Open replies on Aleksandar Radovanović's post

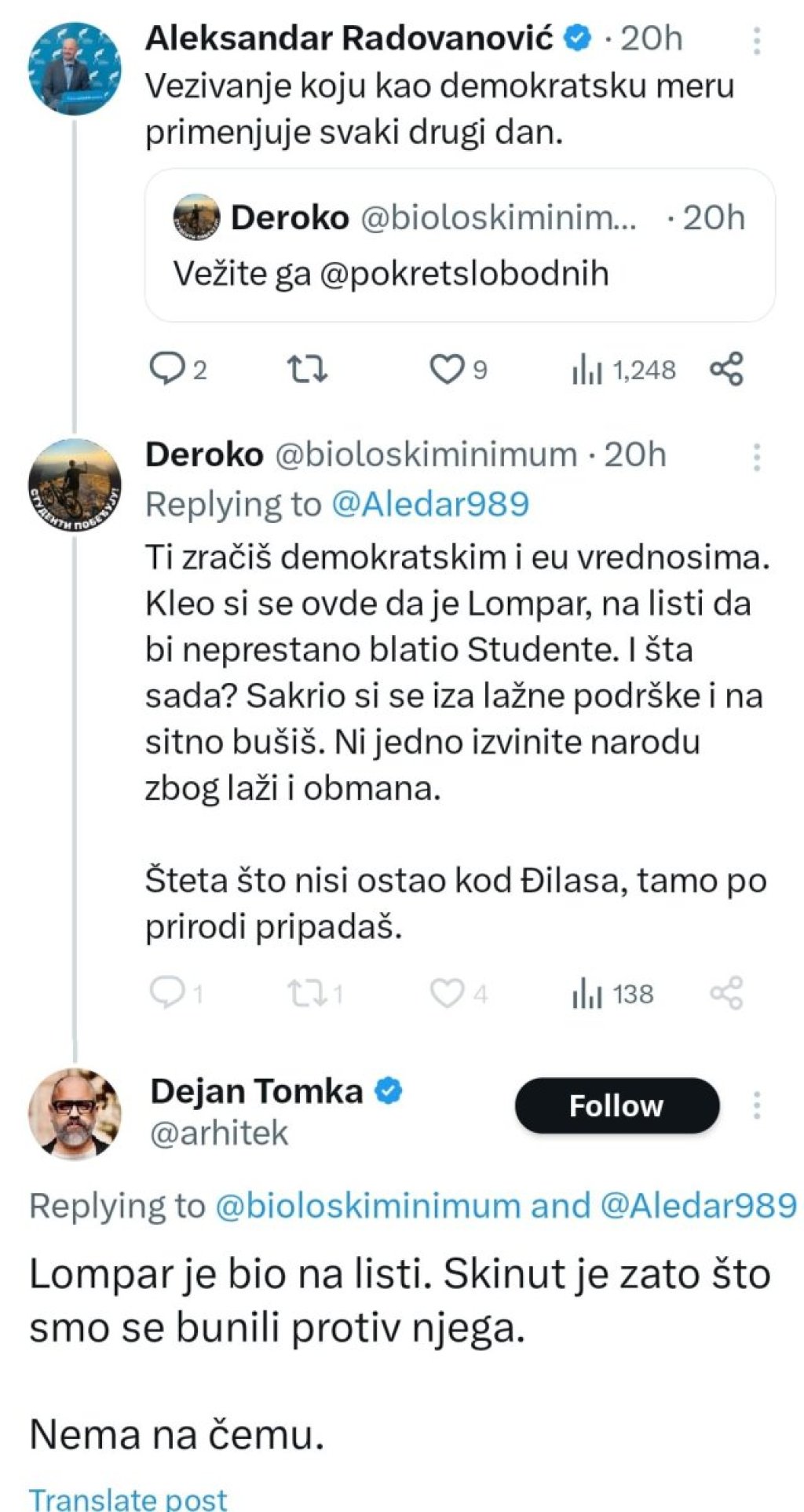(x=177, y=369)
